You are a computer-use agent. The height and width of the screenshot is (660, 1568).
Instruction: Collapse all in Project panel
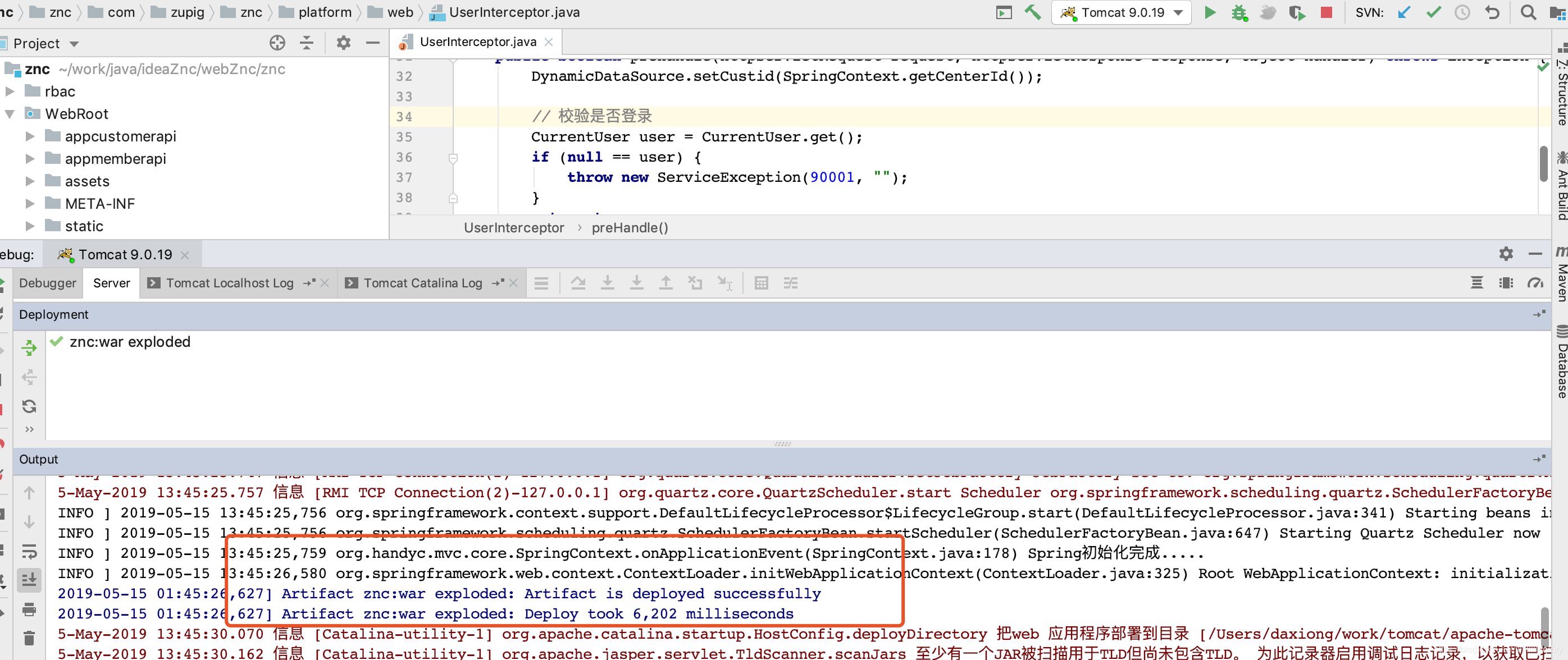(307, 43)
